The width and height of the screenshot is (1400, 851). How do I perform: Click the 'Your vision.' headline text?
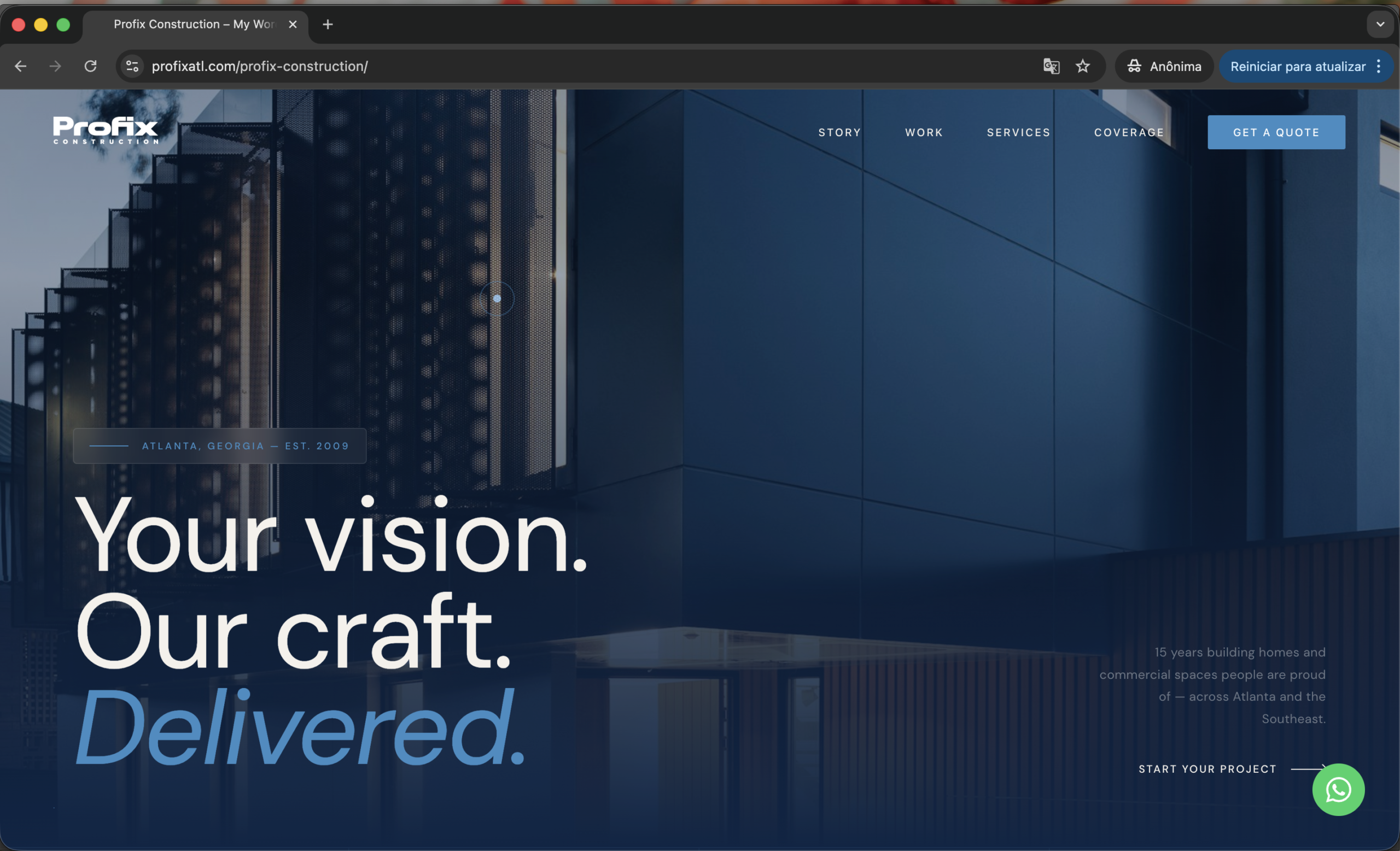[331, 535]
